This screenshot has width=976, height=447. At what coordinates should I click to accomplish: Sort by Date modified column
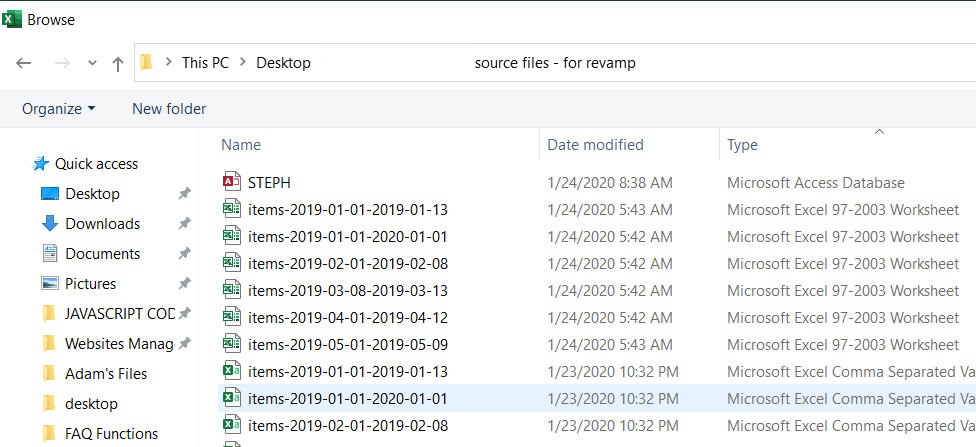coord(595,145)
